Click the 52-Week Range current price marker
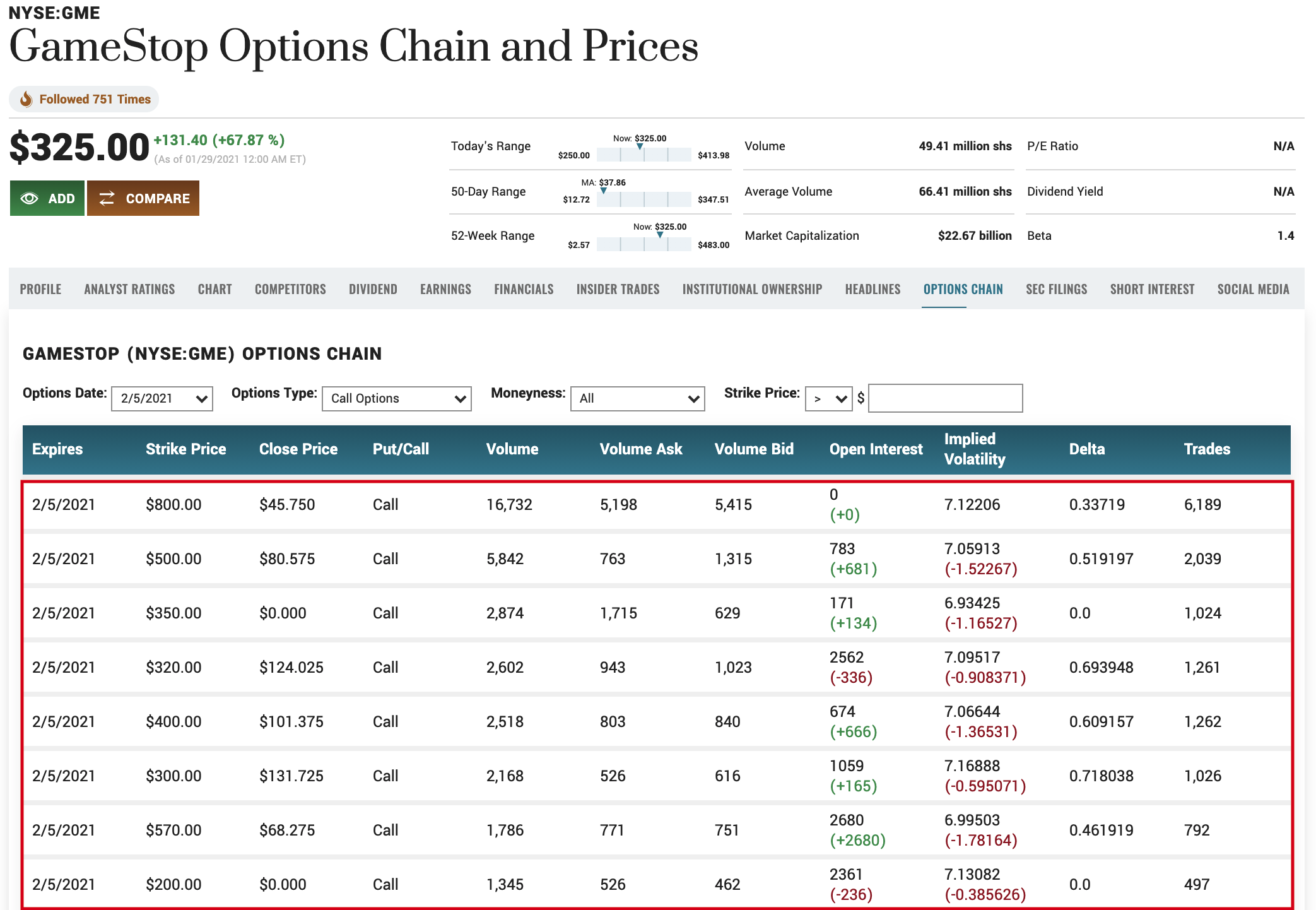 660,235
